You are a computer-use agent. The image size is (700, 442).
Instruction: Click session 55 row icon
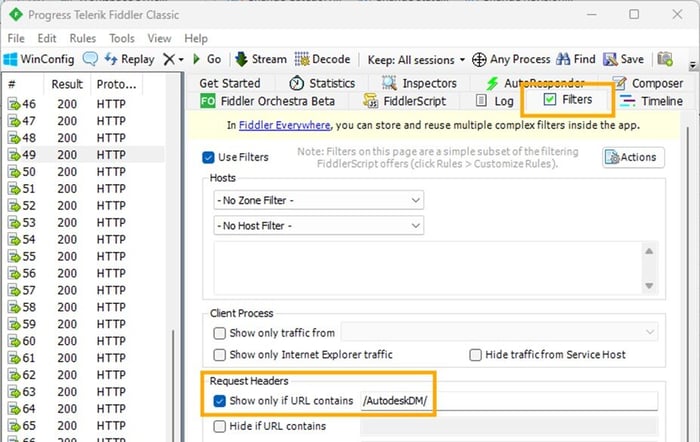tap(14, 257)
